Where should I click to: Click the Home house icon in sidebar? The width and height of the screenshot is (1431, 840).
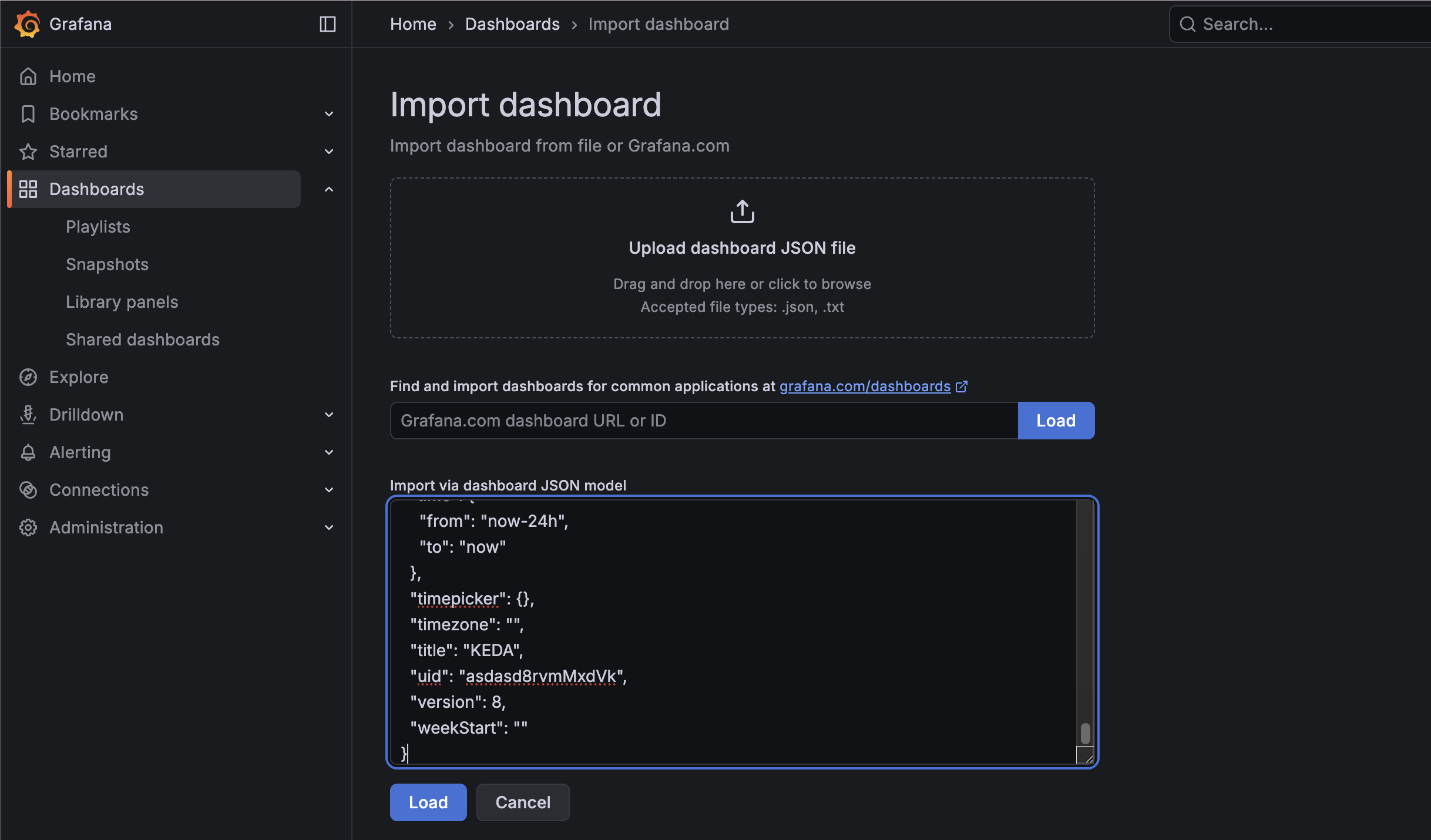28,76
